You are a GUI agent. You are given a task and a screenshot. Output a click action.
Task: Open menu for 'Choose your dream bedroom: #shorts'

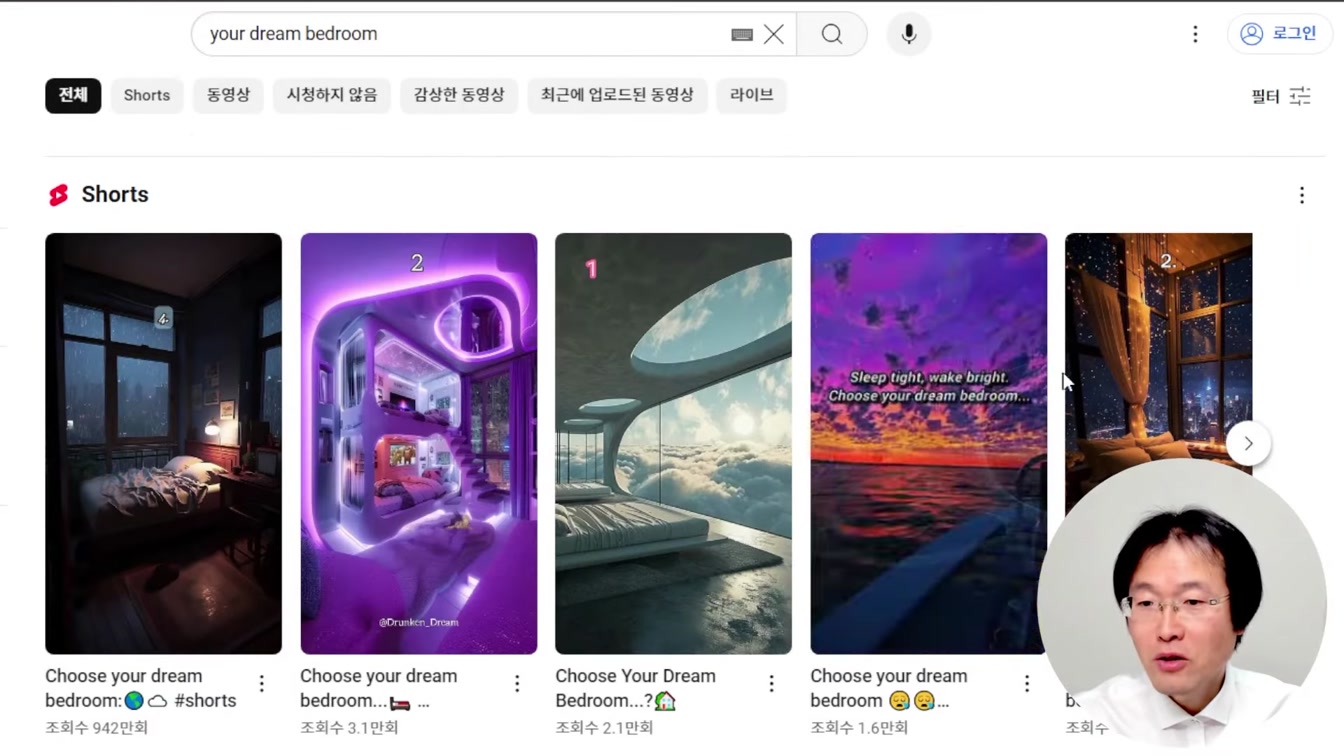(262, 684)
